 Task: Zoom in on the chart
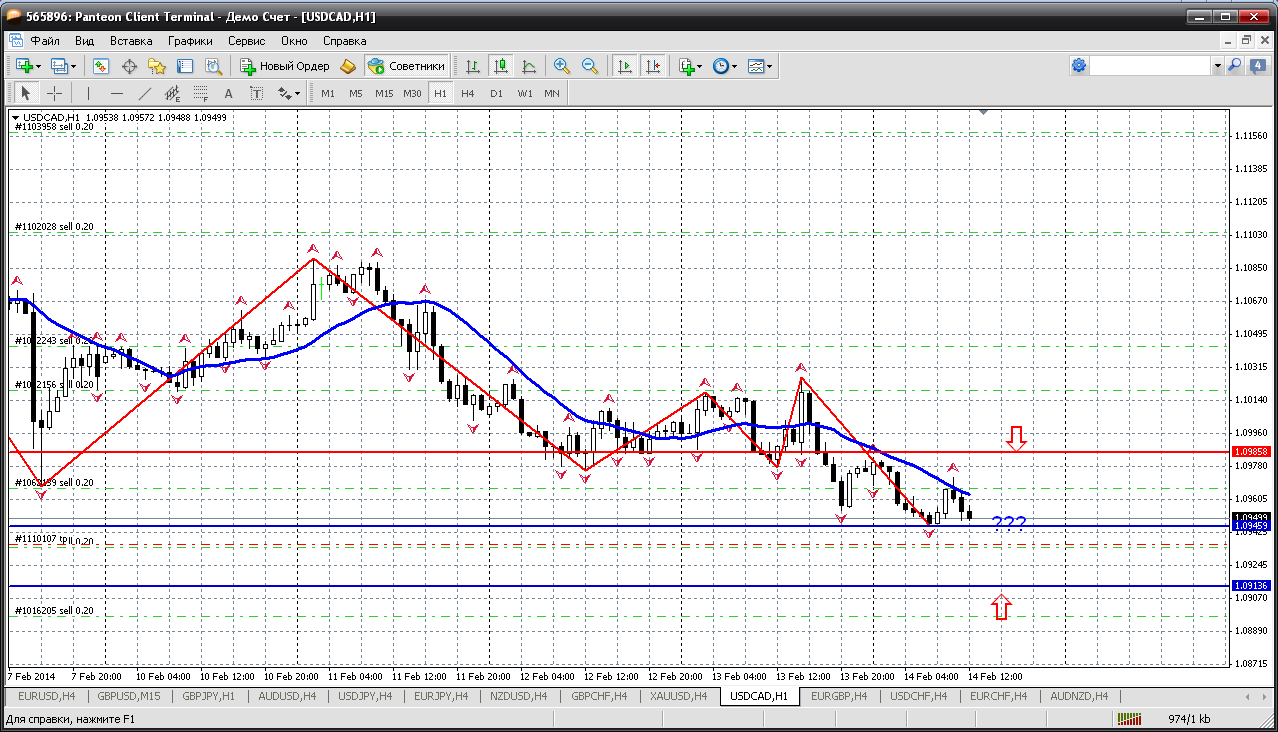coord(562,66)
